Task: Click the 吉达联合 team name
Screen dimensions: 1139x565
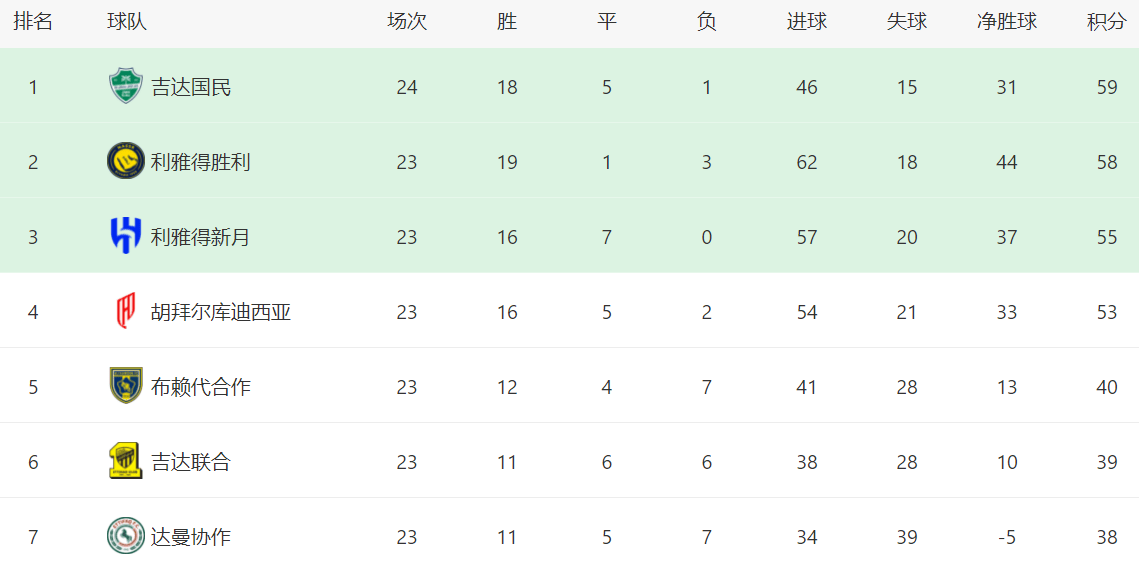Action: (x=191, y=462)
